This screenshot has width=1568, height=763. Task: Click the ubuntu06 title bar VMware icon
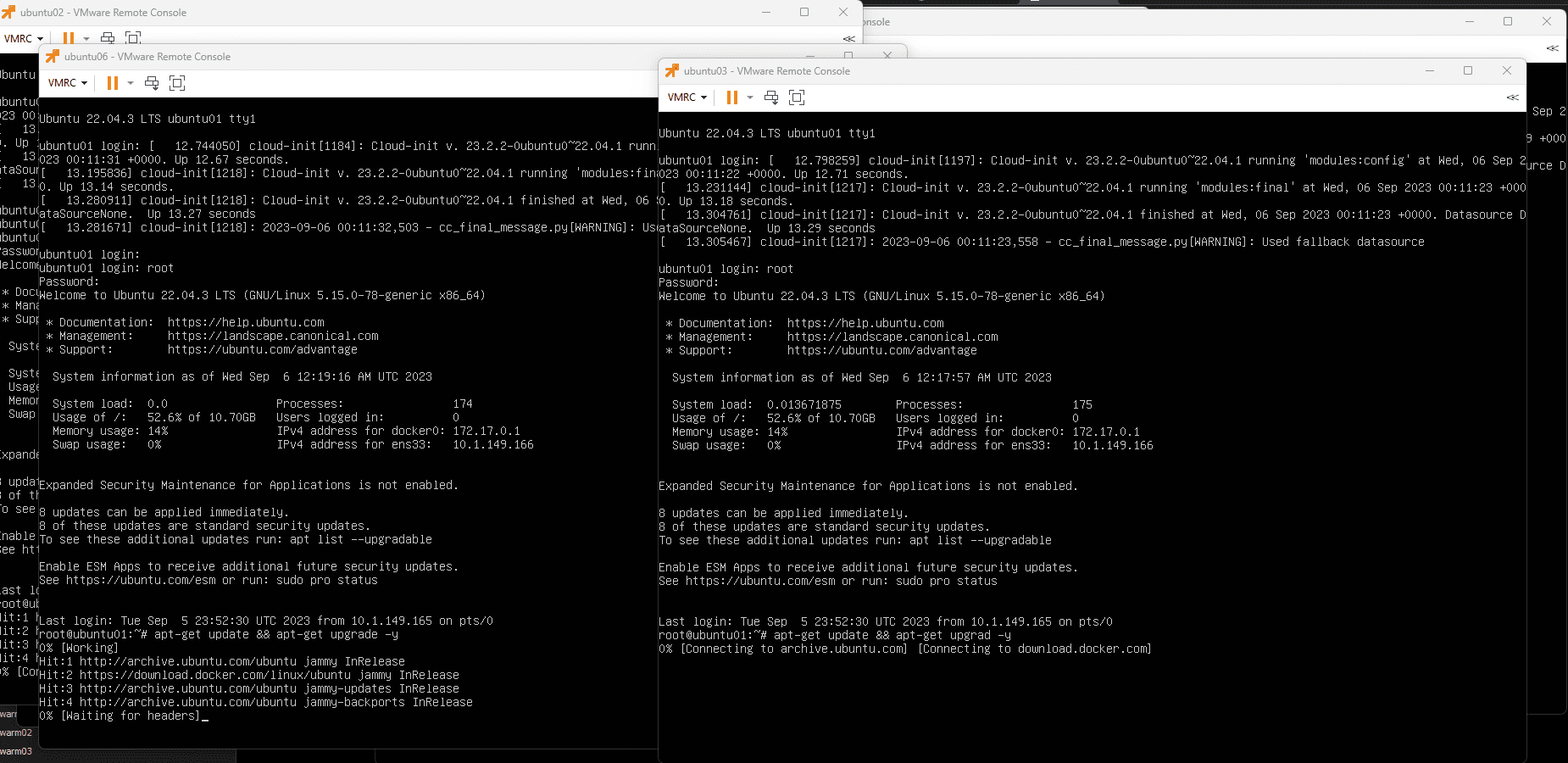[x=53, y=56]
